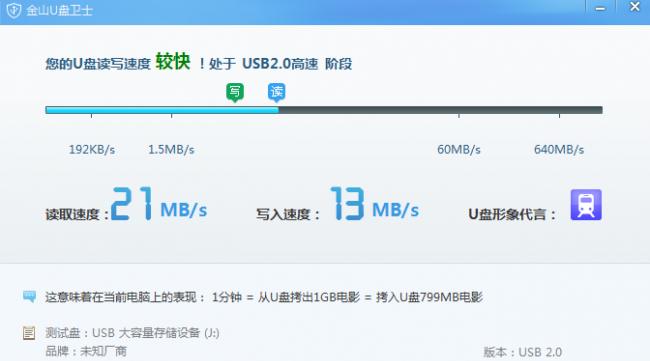
Task: Click the USB2.0高速 stage text
Action: [x=280, y=64]
